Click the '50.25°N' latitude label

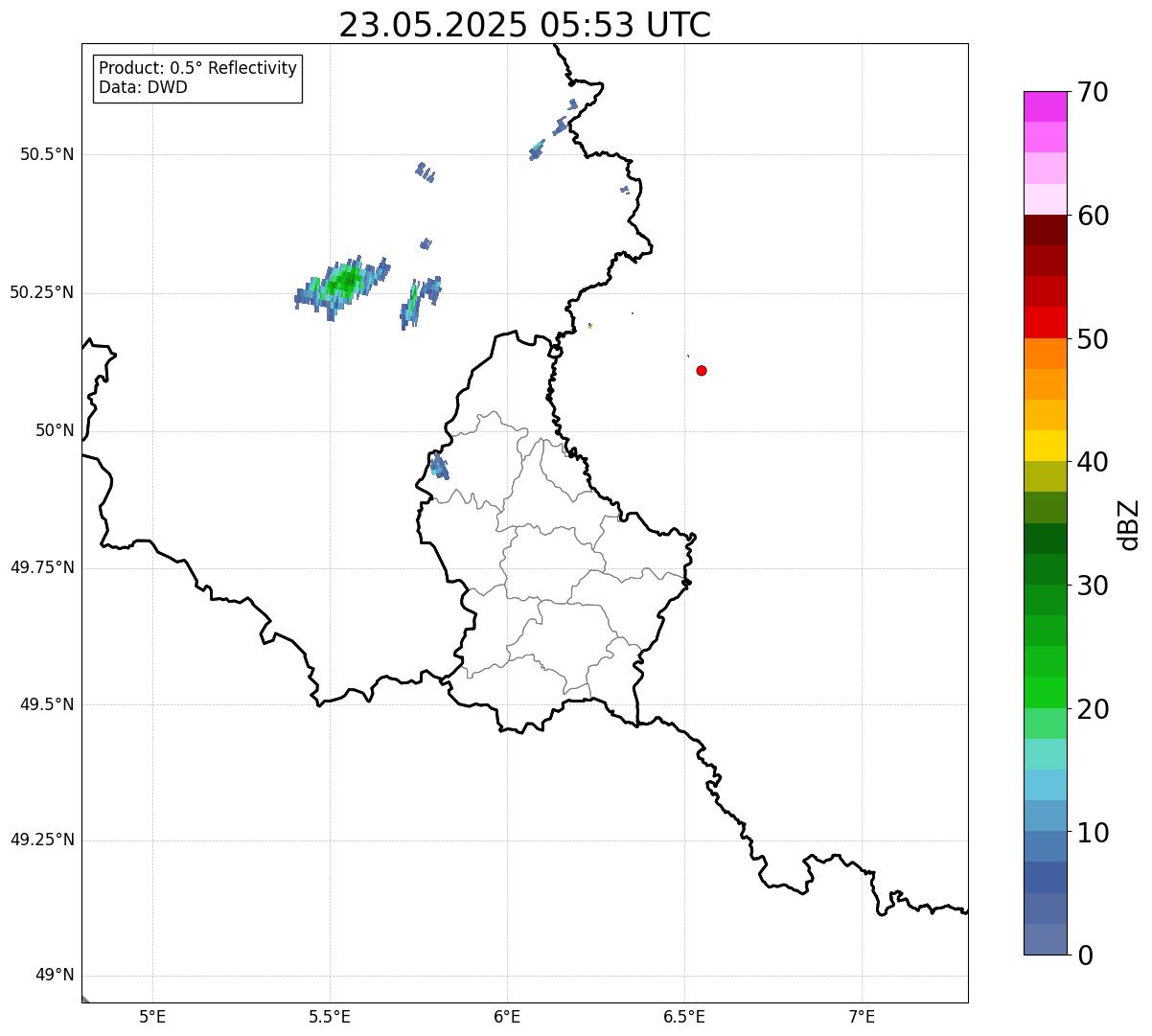tap(41, 292)
